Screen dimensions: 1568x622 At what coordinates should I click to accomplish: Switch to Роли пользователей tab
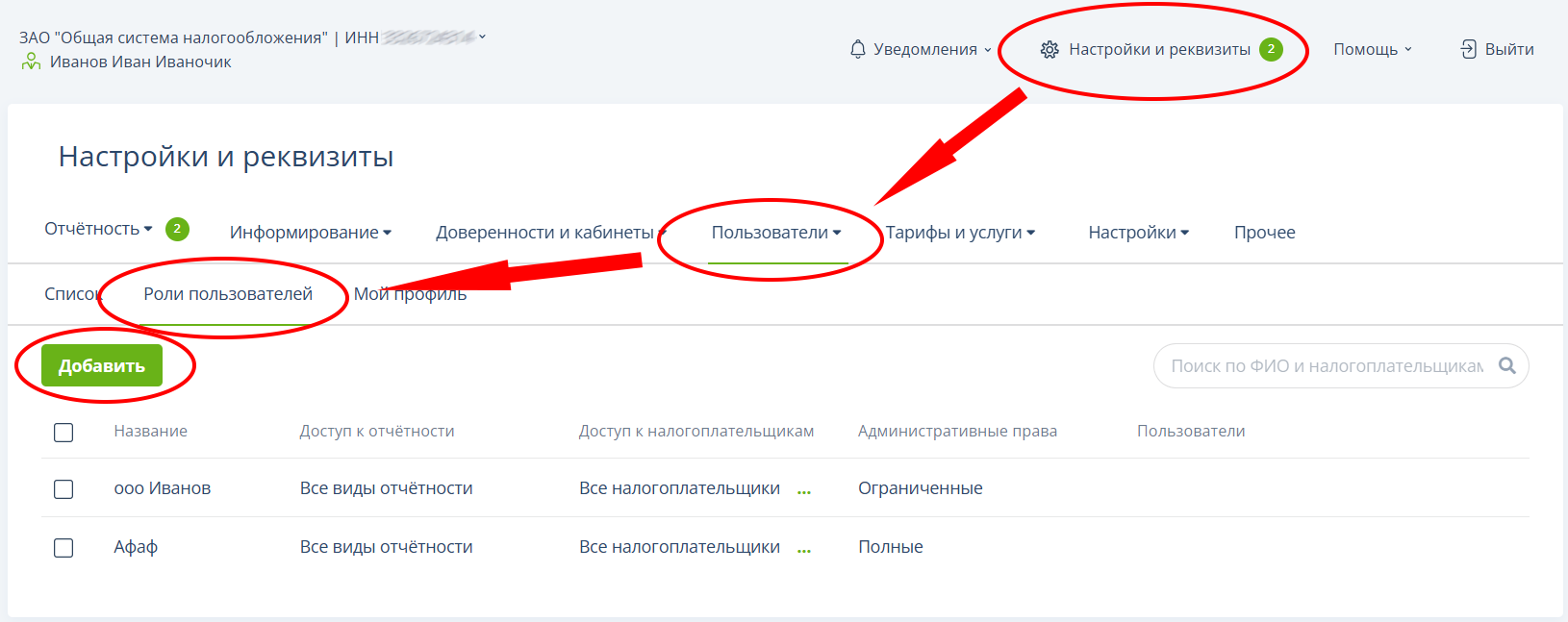[x=228, y=294]
